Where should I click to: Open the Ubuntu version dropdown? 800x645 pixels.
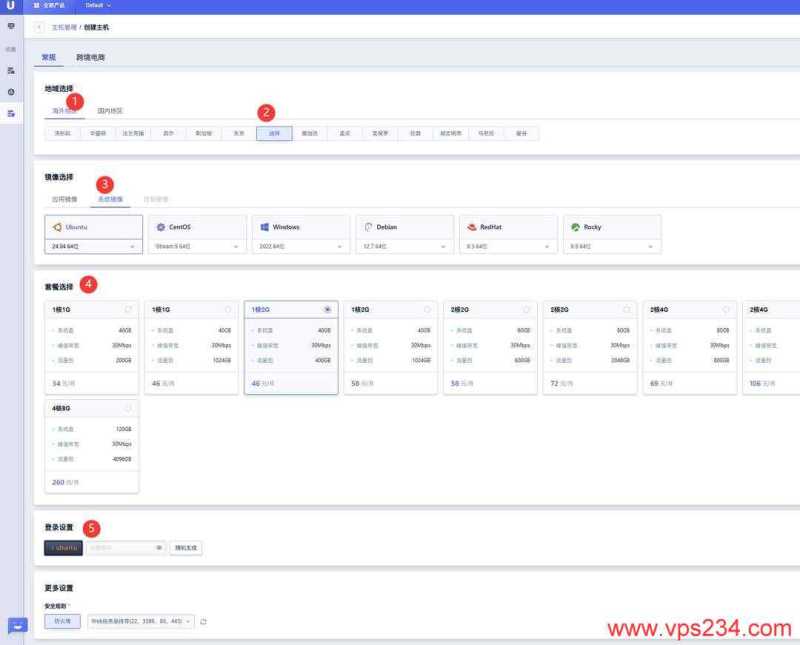click(91, 246)
